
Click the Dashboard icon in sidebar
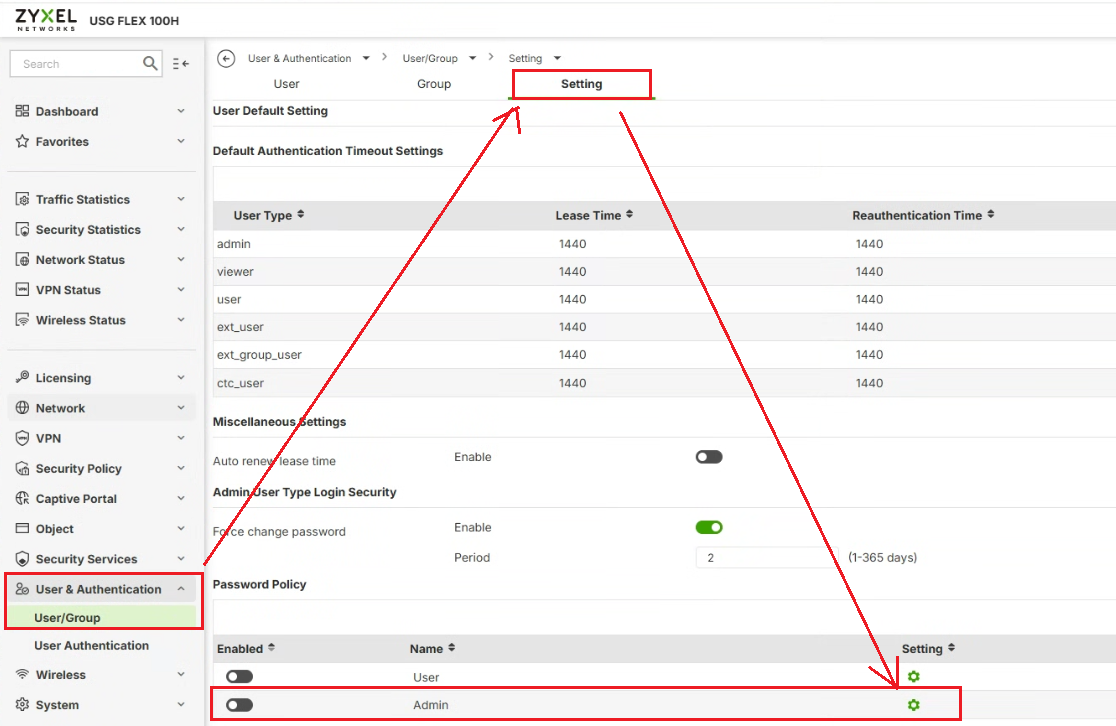tap(22, 111)
